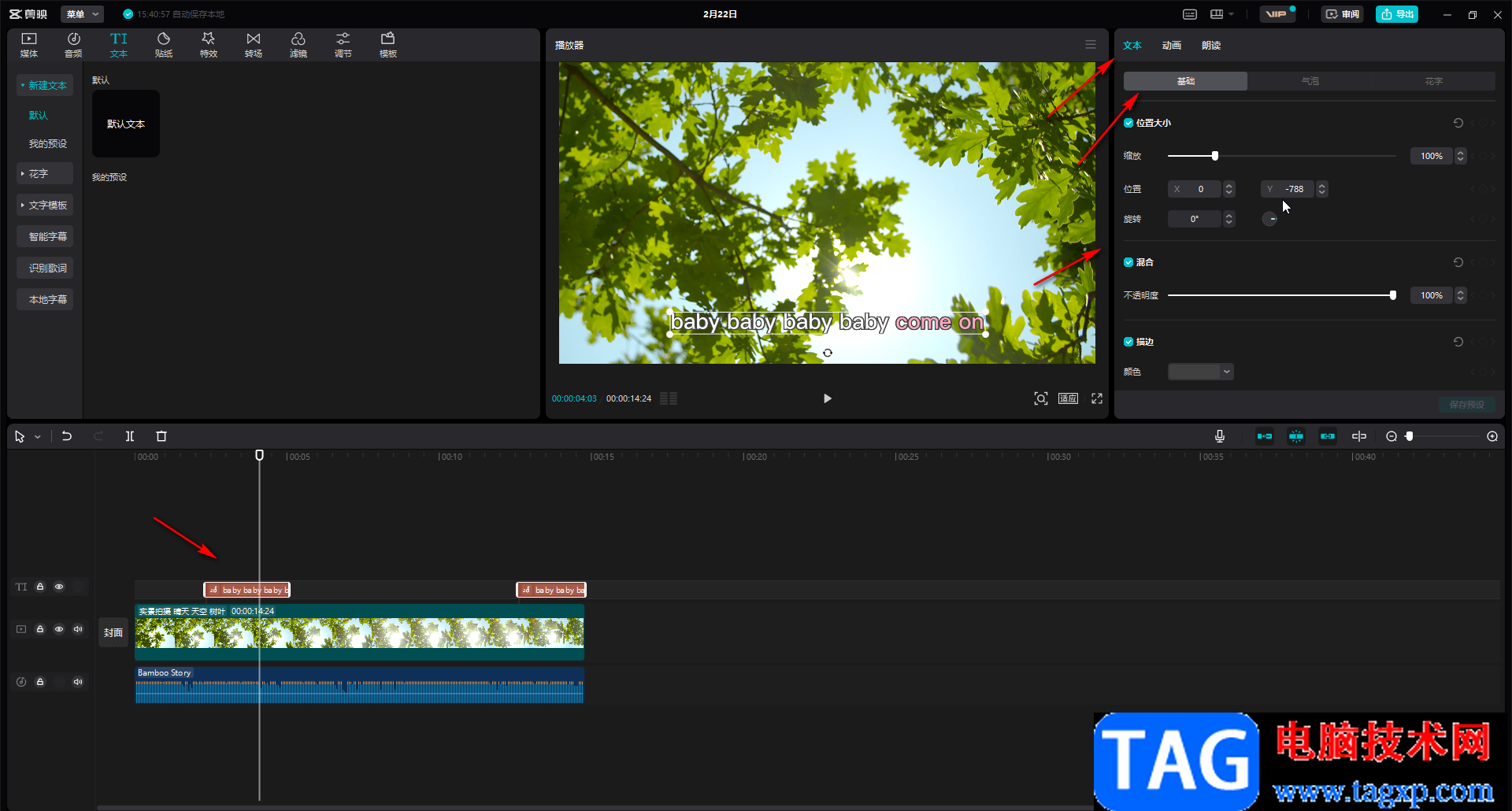Adjust 缩放 percentage stepper arrows

coord(1460,156)
